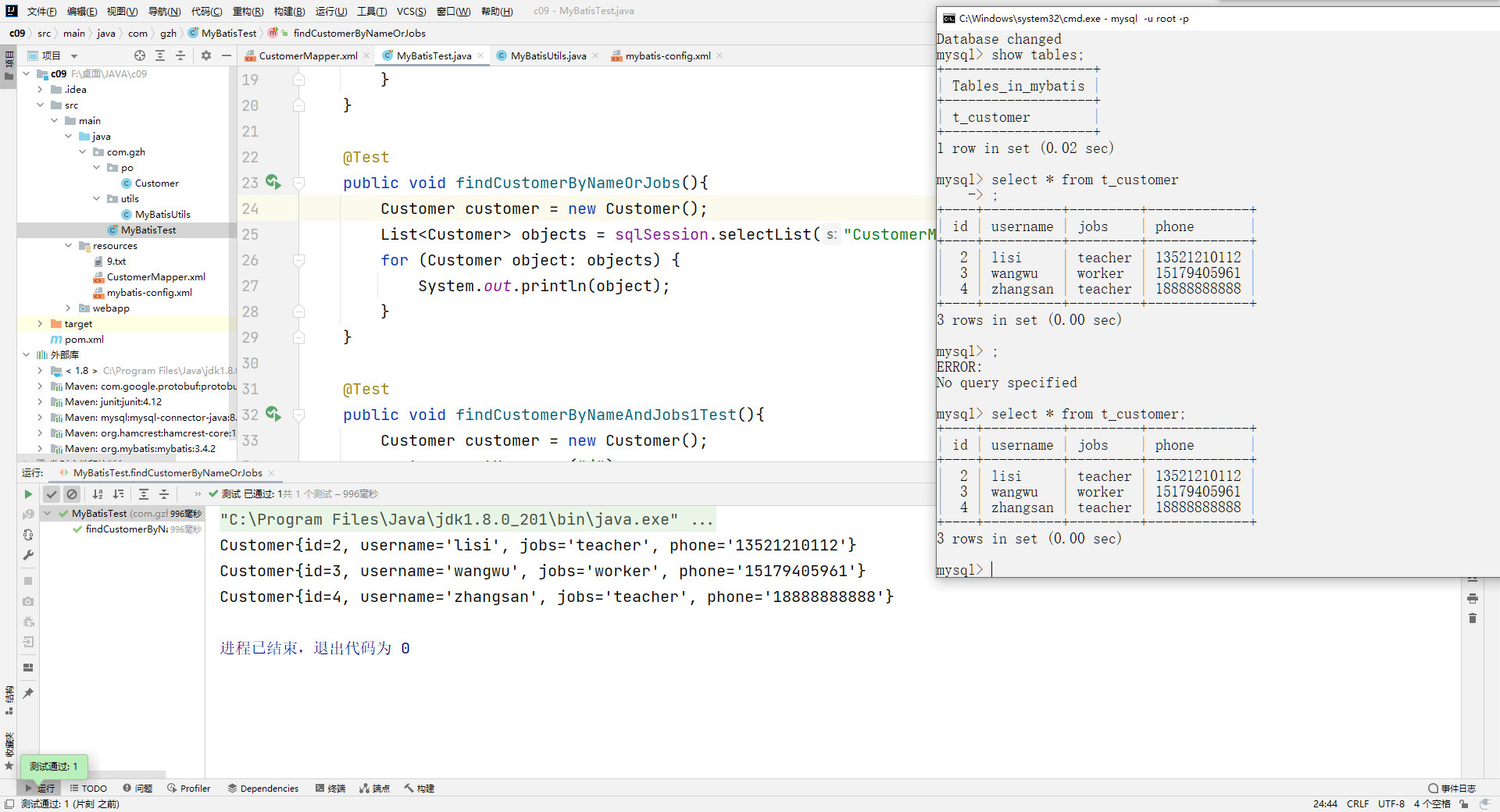Click Expand All icon in the Project toolbar

(160, 55)
